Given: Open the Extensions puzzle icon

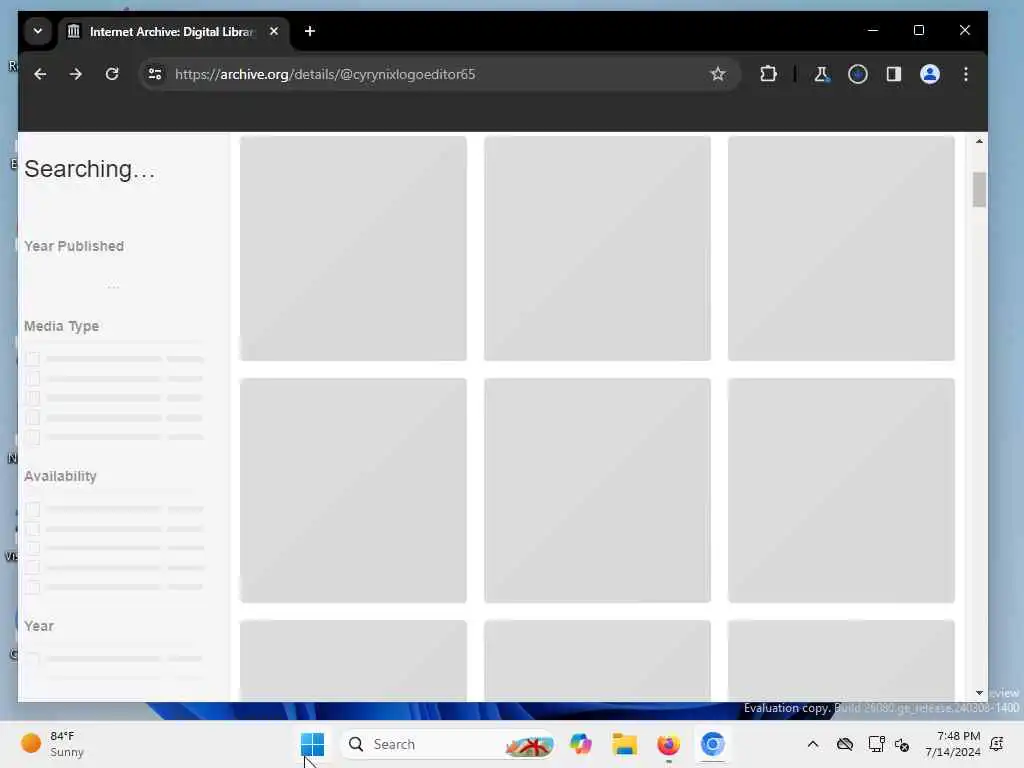Looking at the screenshot, I should [769, 74].
